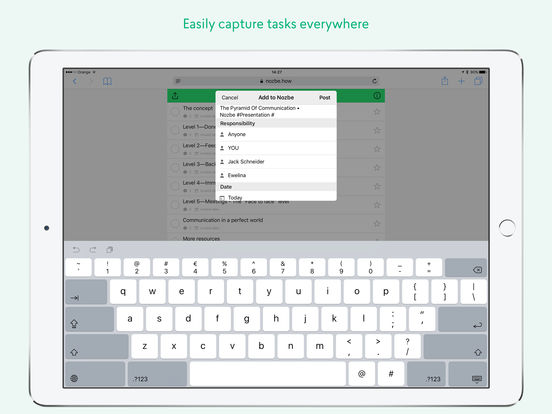Tap the left shift key

(x=97, y=346)
